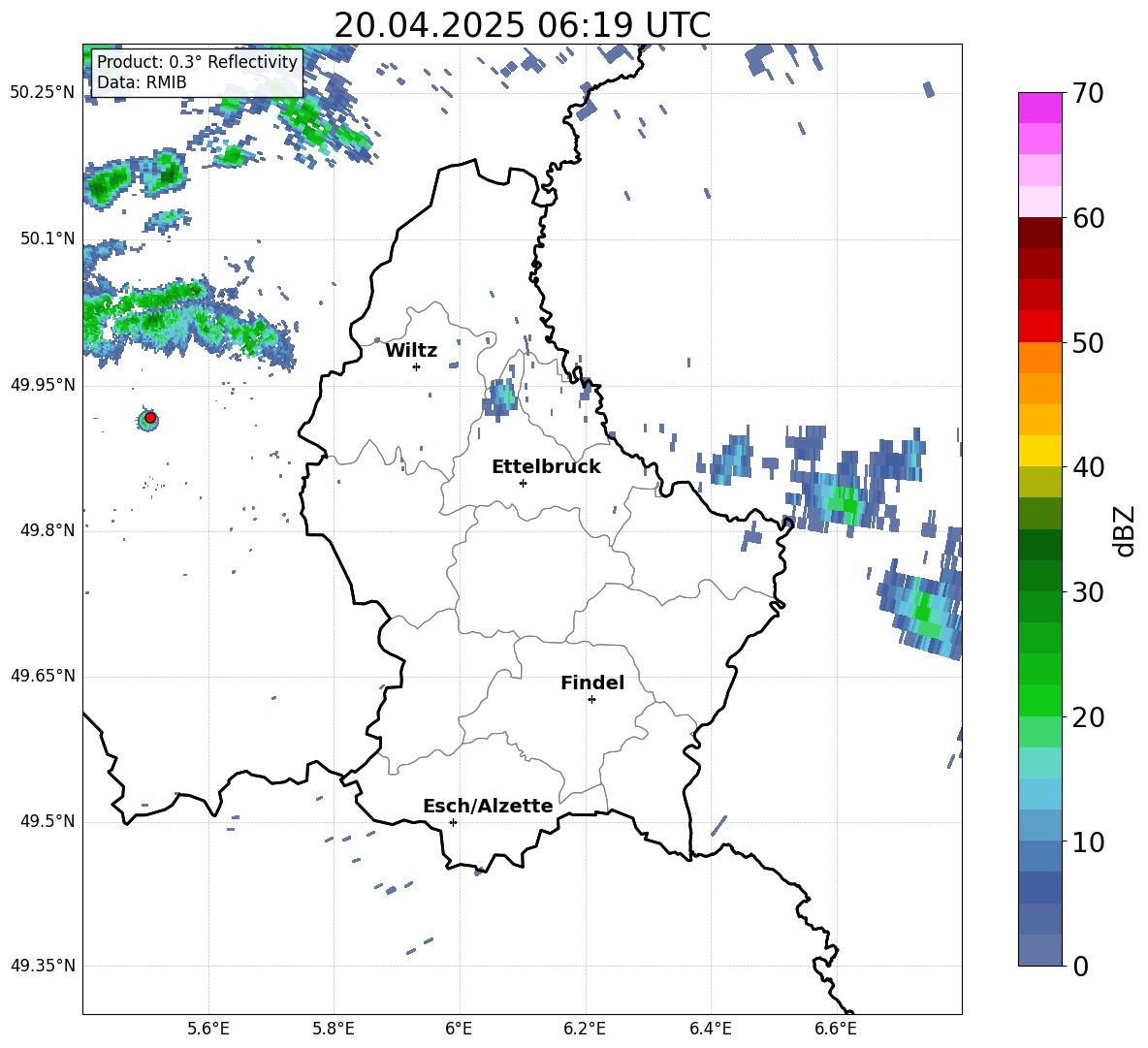Click the 49.95°N latitude label
1148x1048 pixels.
43,385
